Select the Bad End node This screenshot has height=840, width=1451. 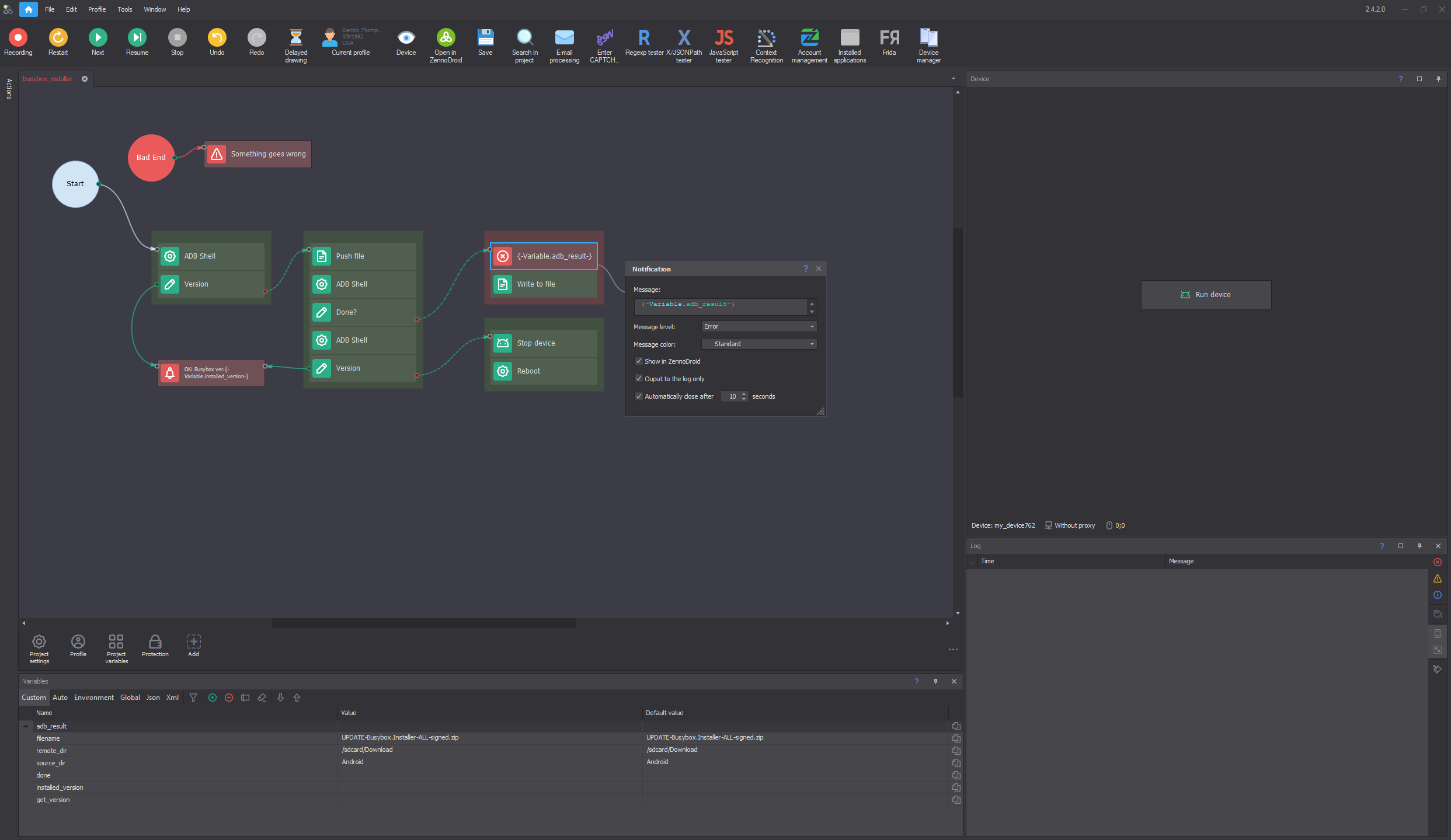click(x=151, y=158)
